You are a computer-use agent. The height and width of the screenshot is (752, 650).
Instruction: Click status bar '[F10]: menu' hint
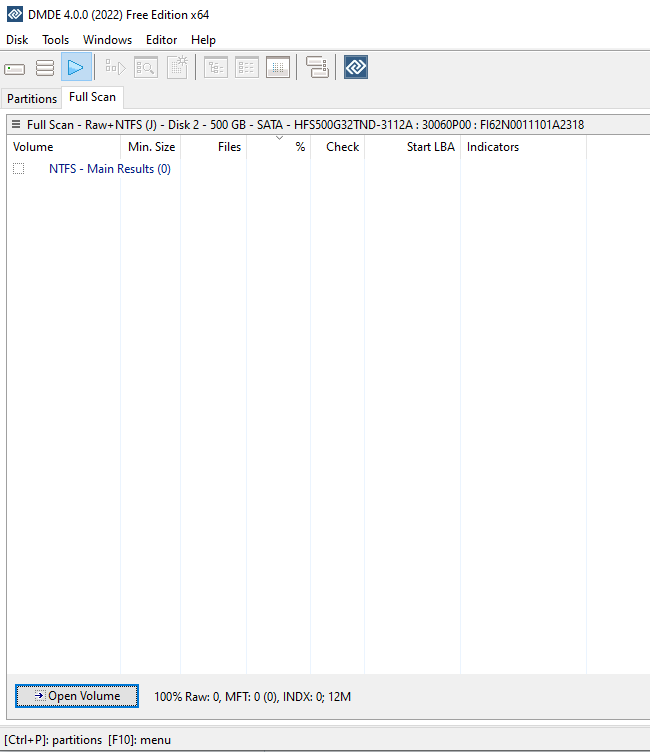140,740
